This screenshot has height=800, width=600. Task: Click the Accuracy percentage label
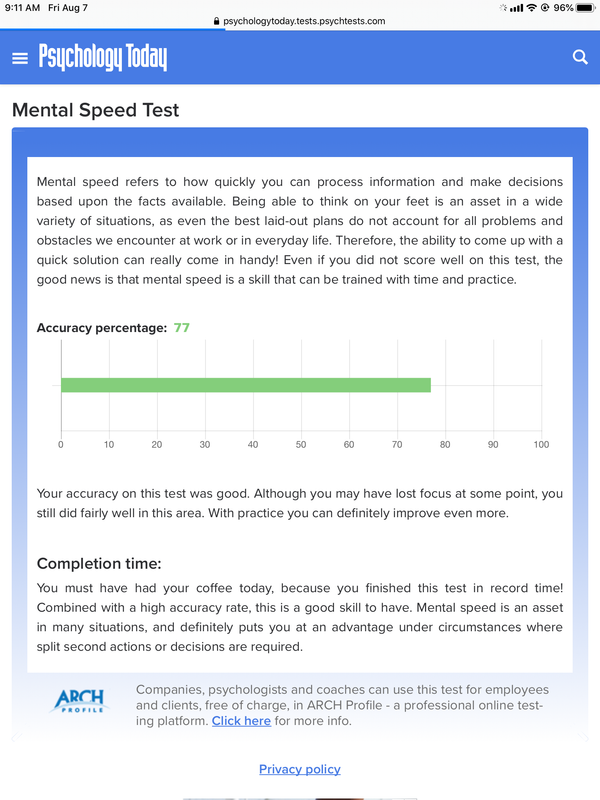(x=102, y=328)
